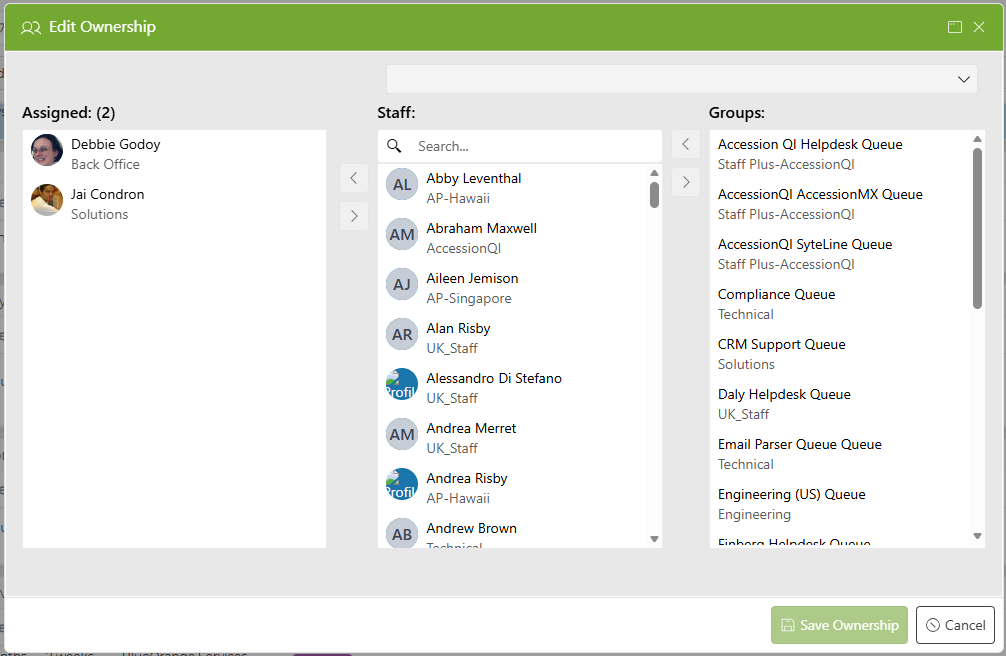This screenshot has width=1006, height=656.
Task: Move staff to Assigned with left arrow
Action: pos(354,178)
